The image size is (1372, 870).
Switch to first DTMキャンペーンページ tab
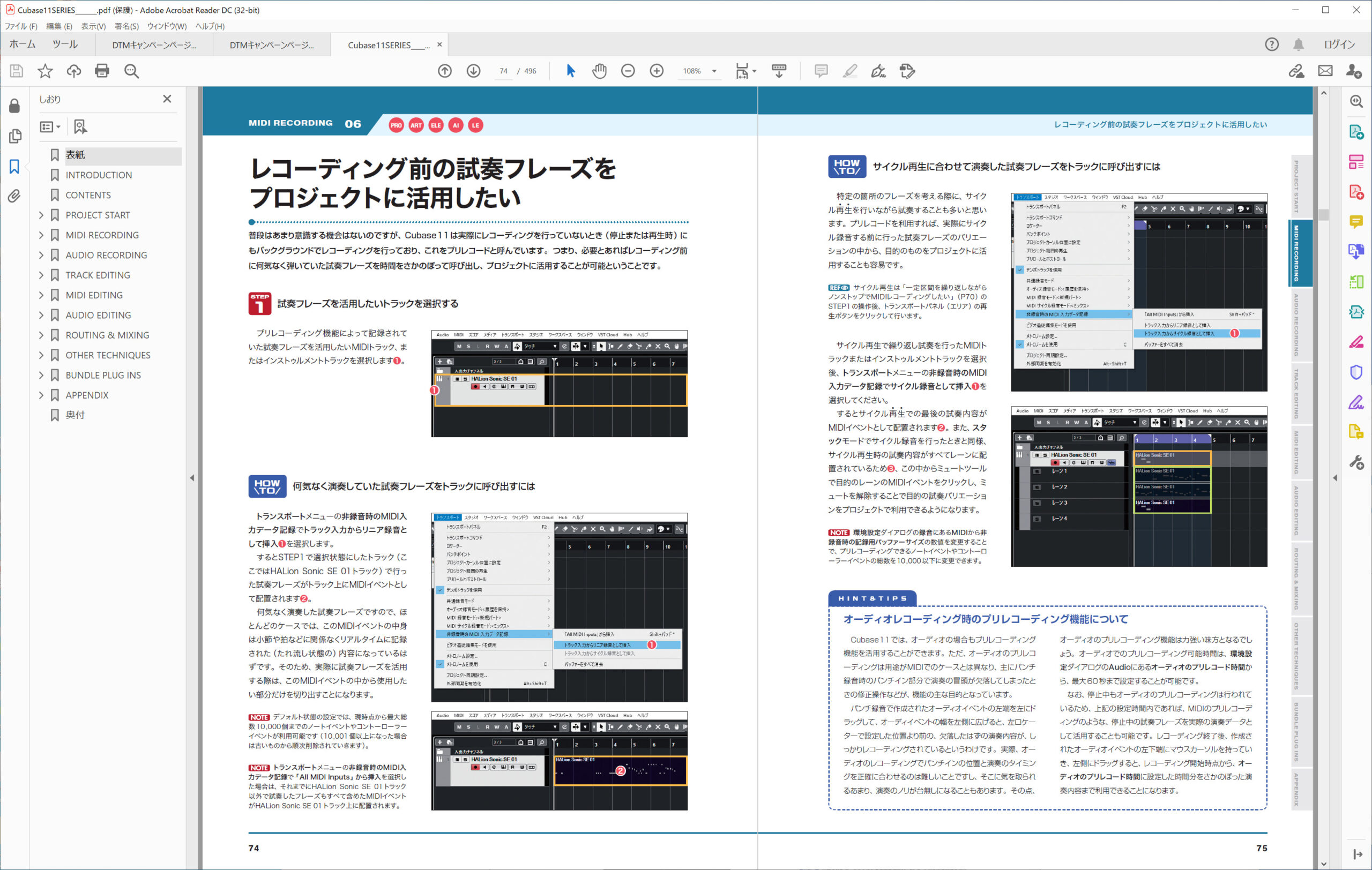click(x=154, y=45)
